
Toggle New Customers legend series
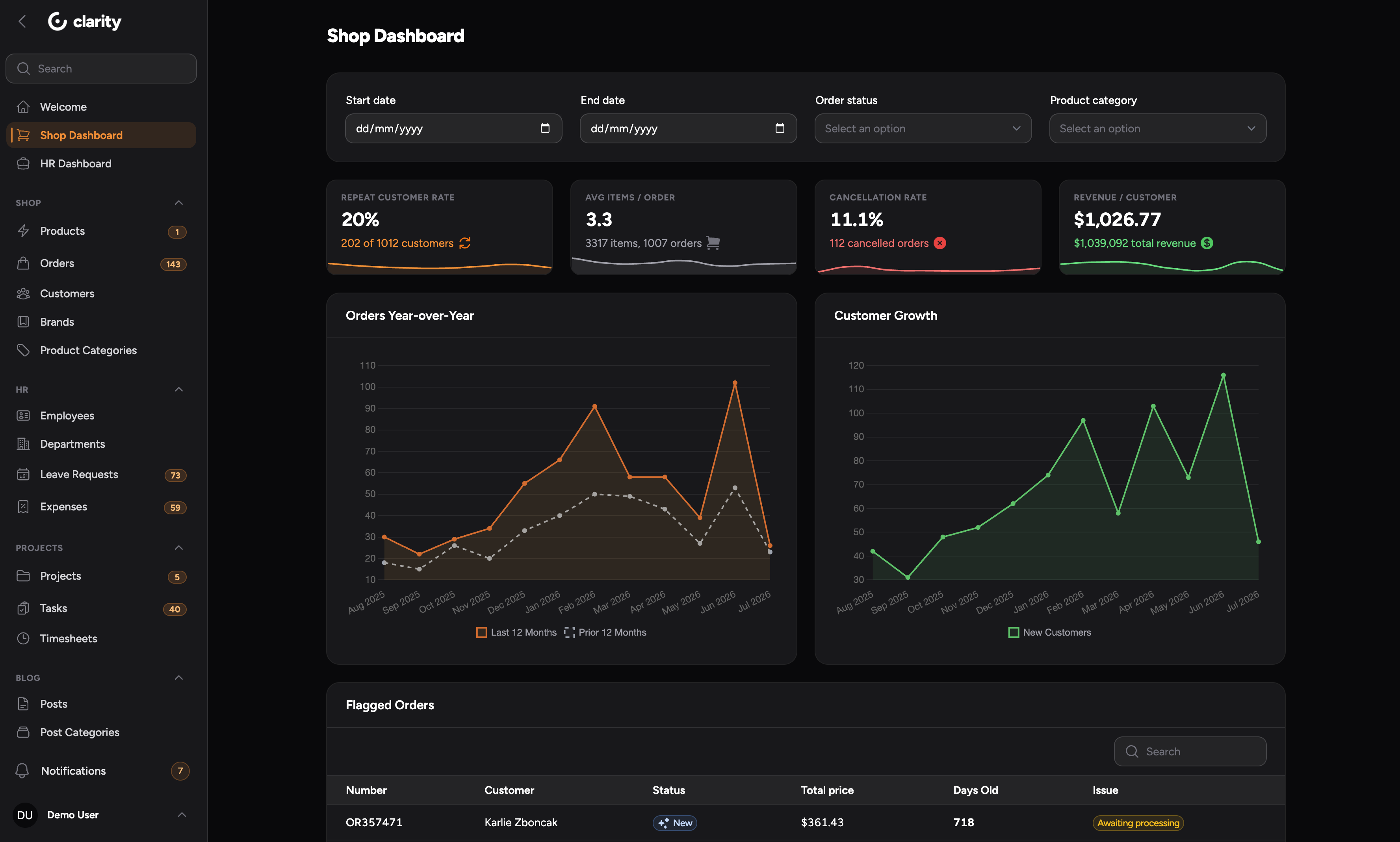pyautogui.click(x=1050, y=632)
